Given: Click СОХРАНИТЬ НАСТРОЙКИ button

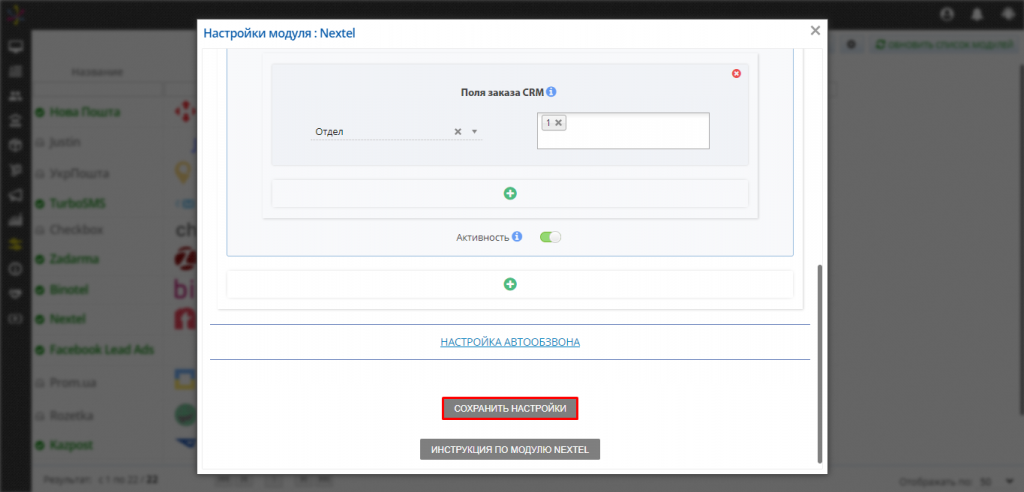Looking at the screenshot, I should [x=510, y=408].
